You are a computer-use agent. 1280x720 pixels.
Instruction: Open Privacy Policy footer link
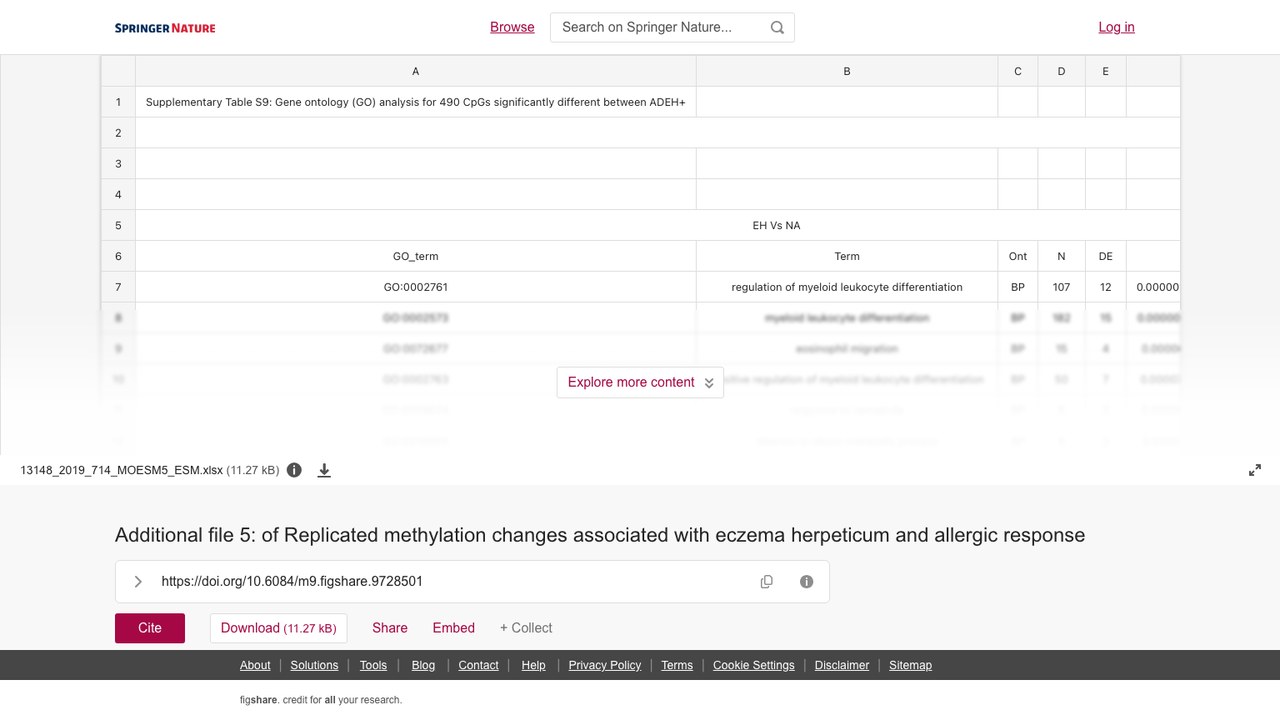point(605,665)
